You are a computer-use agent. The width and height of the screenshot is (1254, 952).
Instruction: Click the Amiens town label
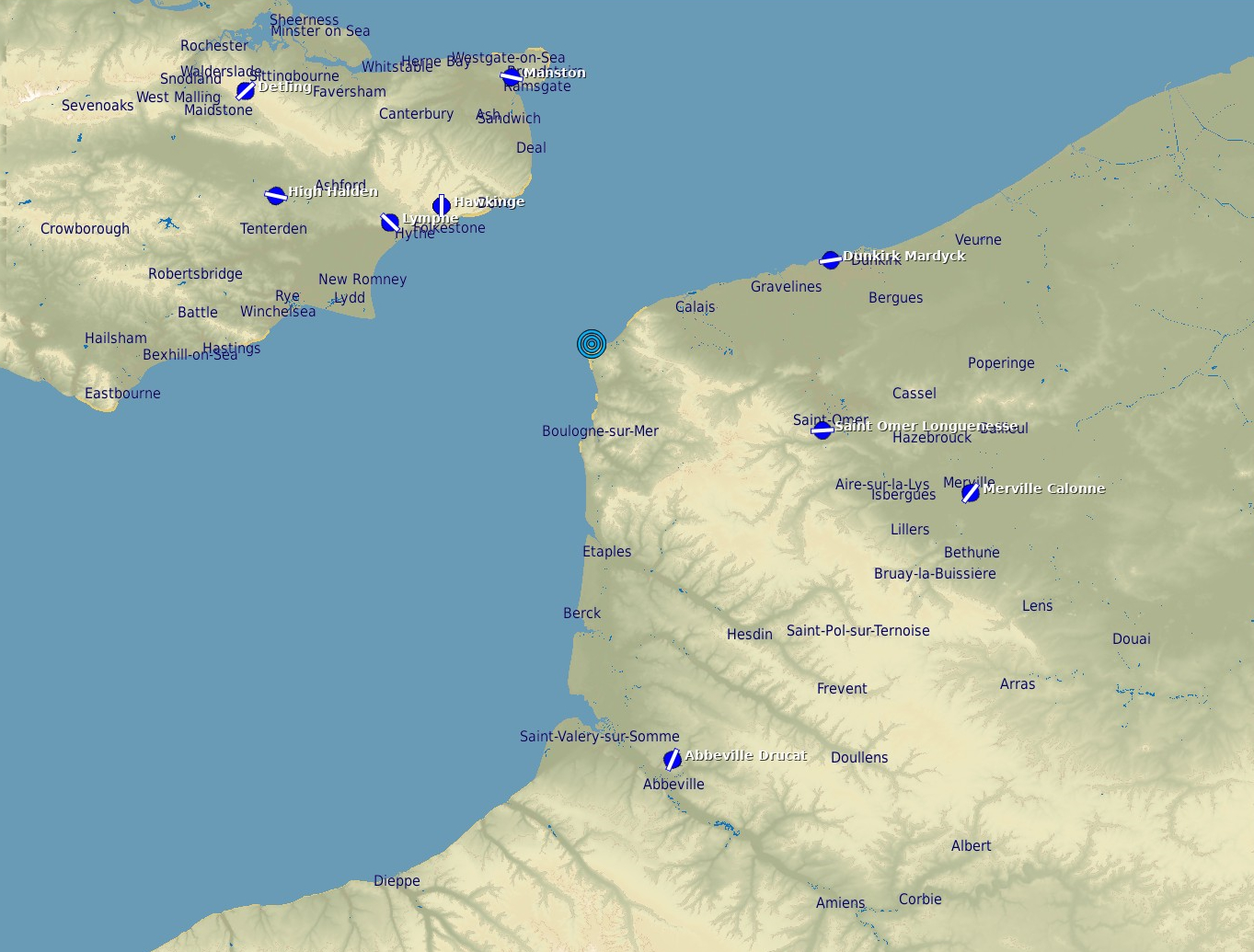[840, 903]
